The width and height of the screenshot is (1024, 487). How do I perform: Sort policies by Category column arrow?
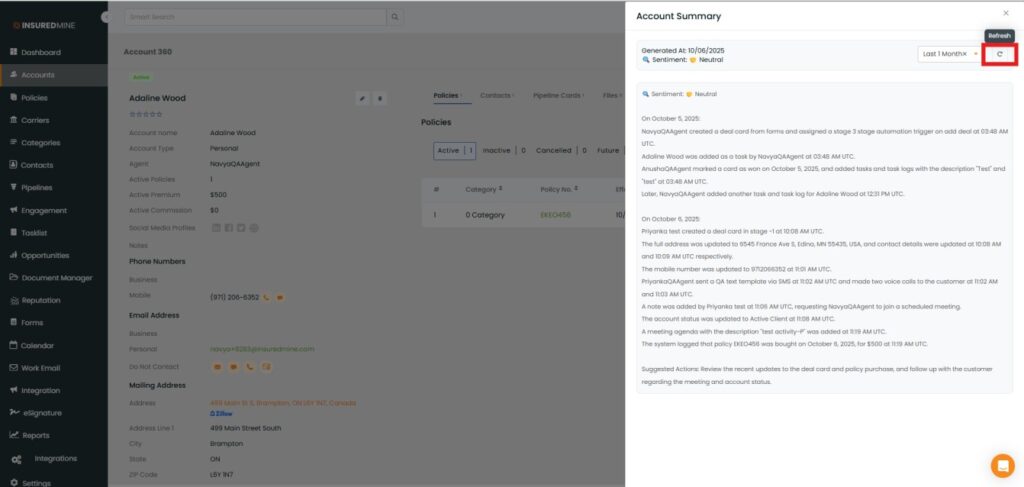(500, 188)
